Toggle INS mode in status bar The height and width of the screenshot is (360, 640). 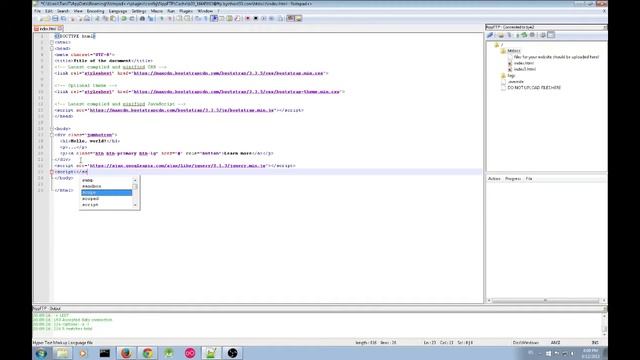click(595, 342)
